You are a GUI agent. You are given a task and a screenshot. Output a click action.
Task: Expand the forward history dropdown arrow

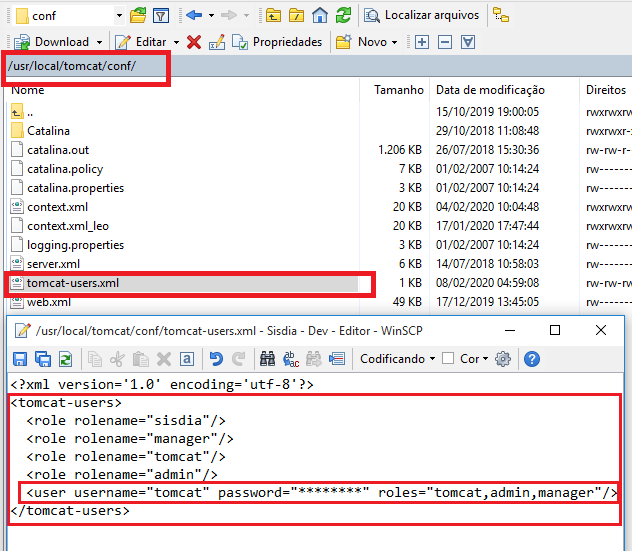[246, 16]
